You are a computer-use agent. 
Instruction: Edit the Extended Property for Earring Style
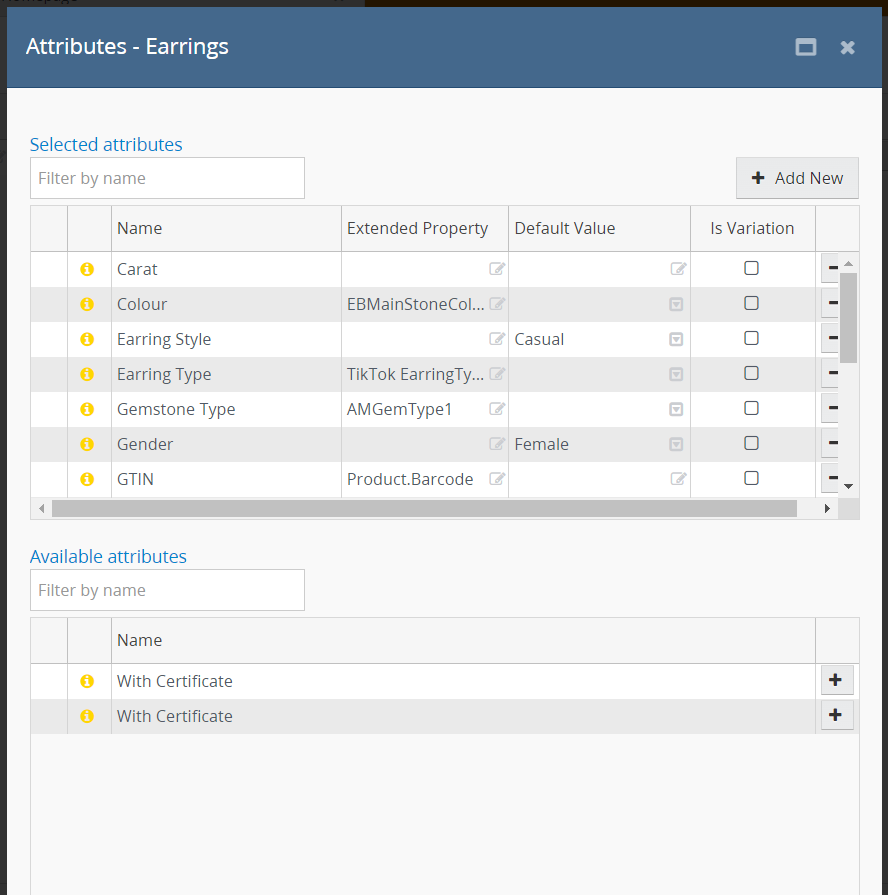496,339
